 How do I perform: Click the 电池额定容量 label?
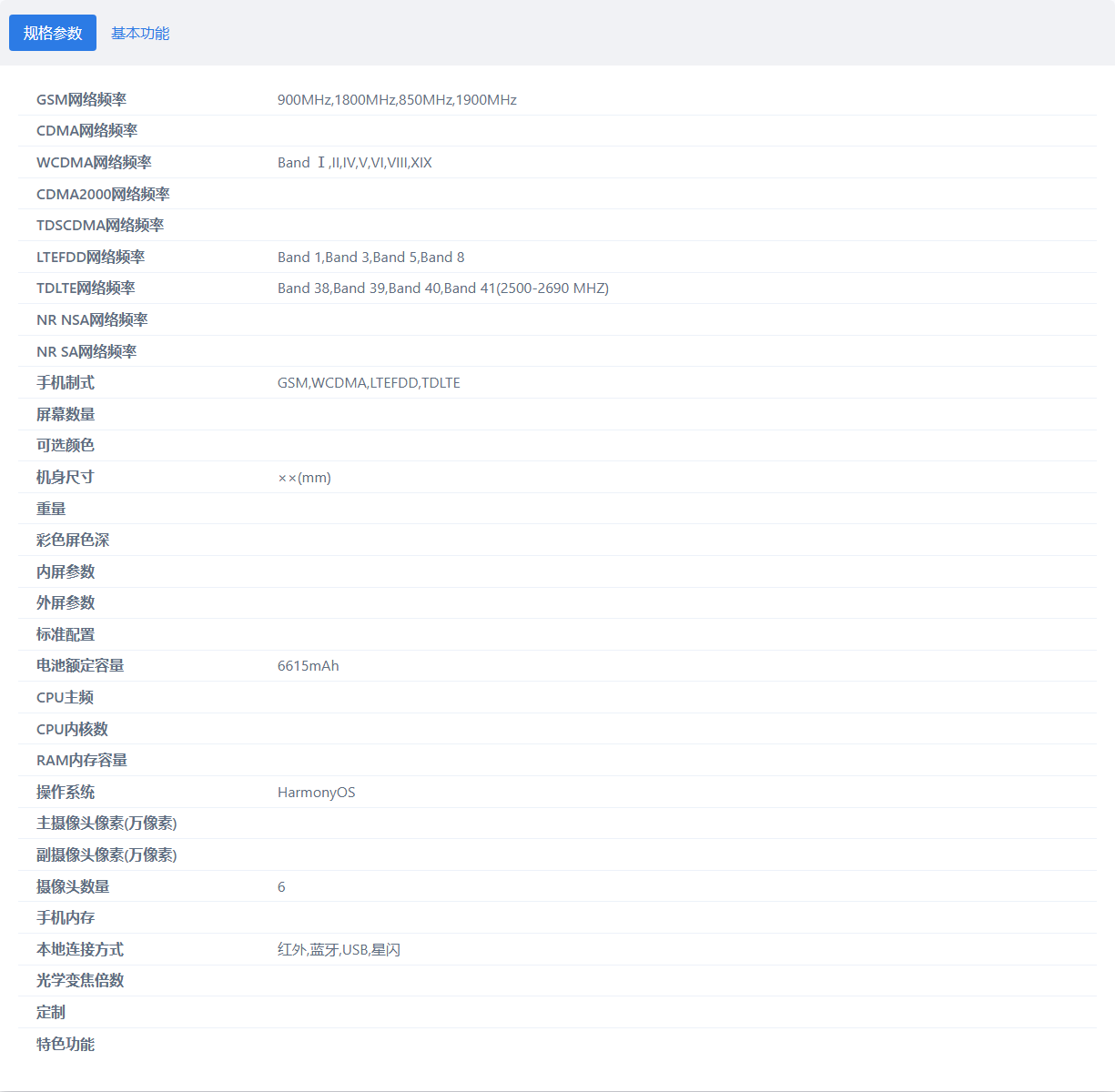[x=80, y=665]
